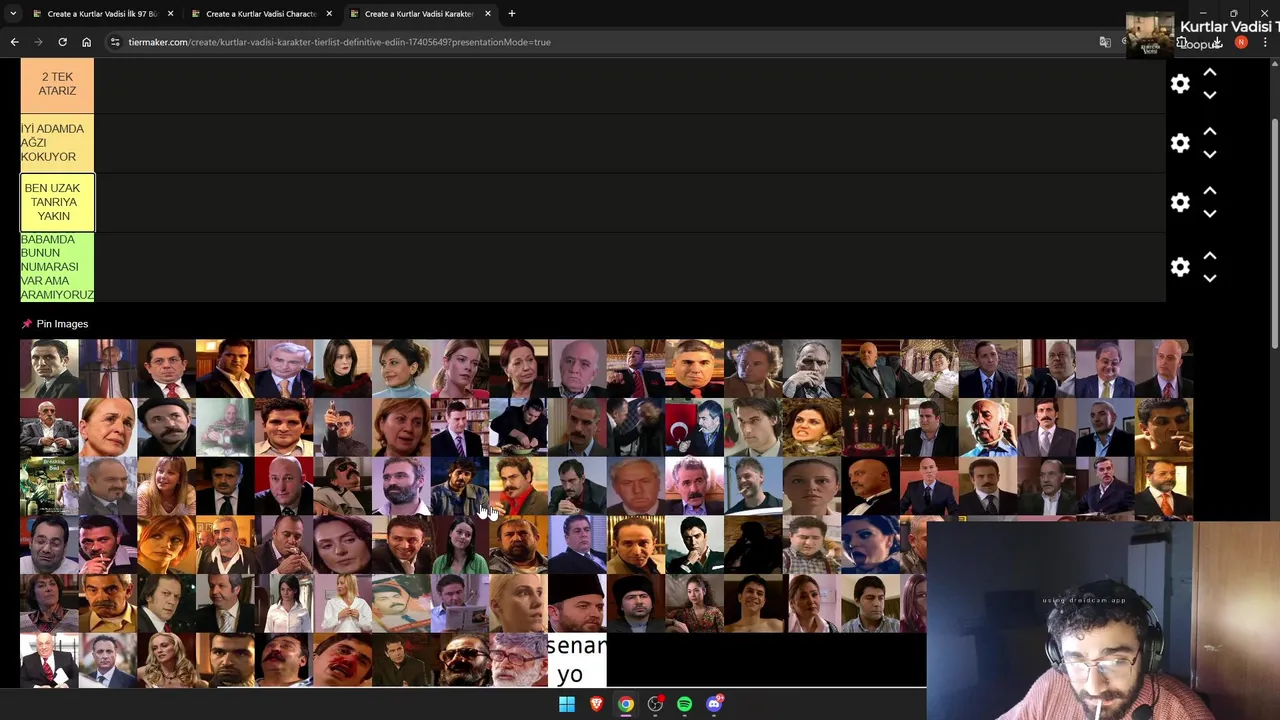Open Brave browser from taskbar
1280x720 pixels.
(x=596, y=704)
